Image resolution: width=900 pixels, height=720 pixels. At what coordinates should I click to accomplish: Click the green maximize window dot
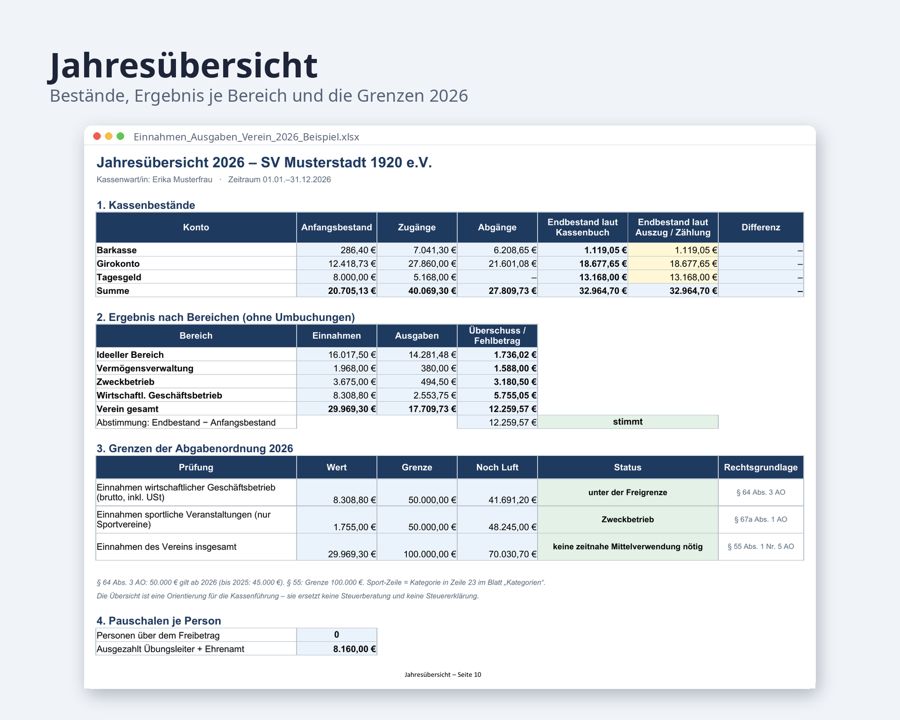click(120, 136)
